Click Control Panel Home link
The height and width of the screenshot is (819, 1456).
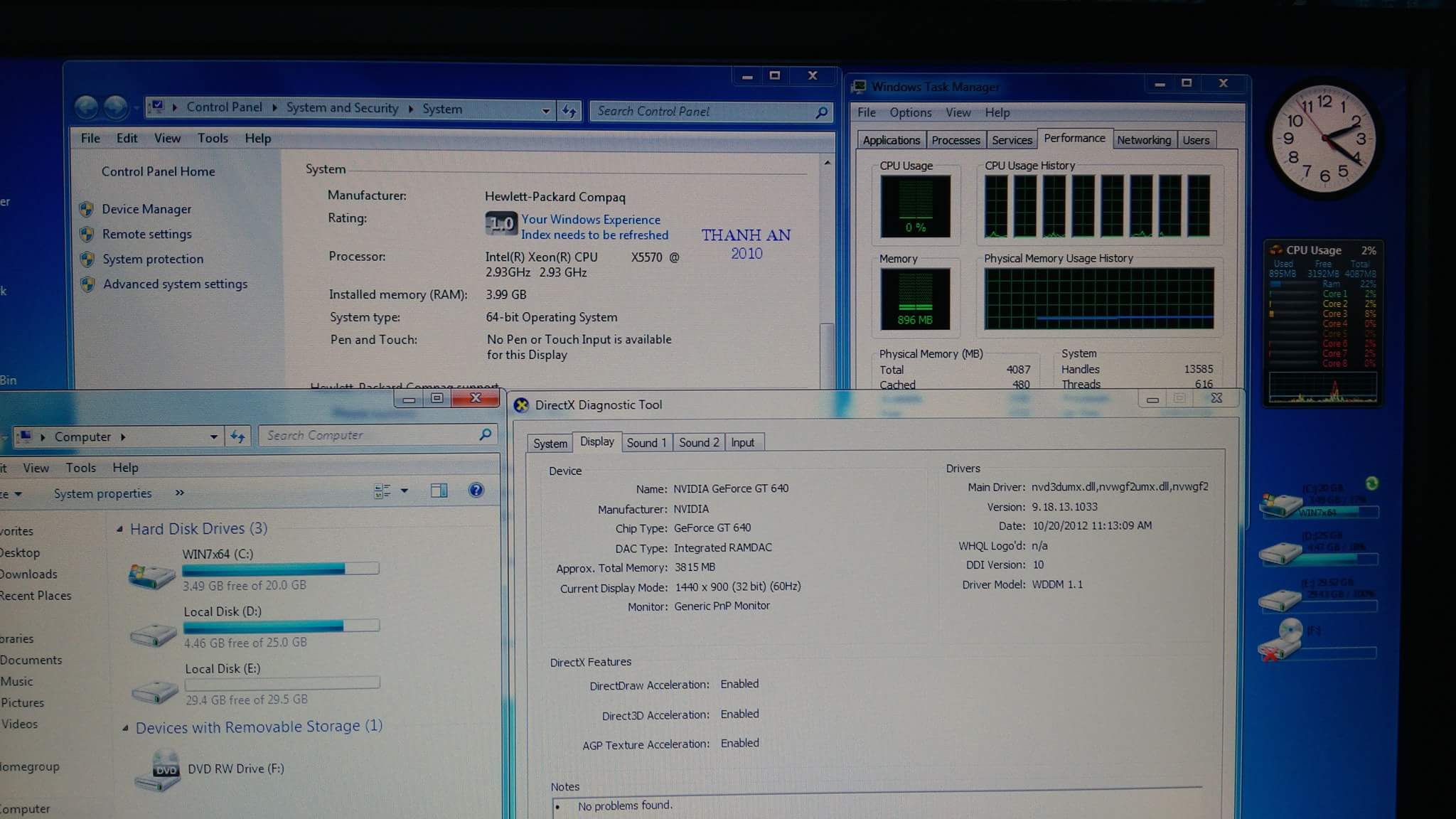point(158,171)
